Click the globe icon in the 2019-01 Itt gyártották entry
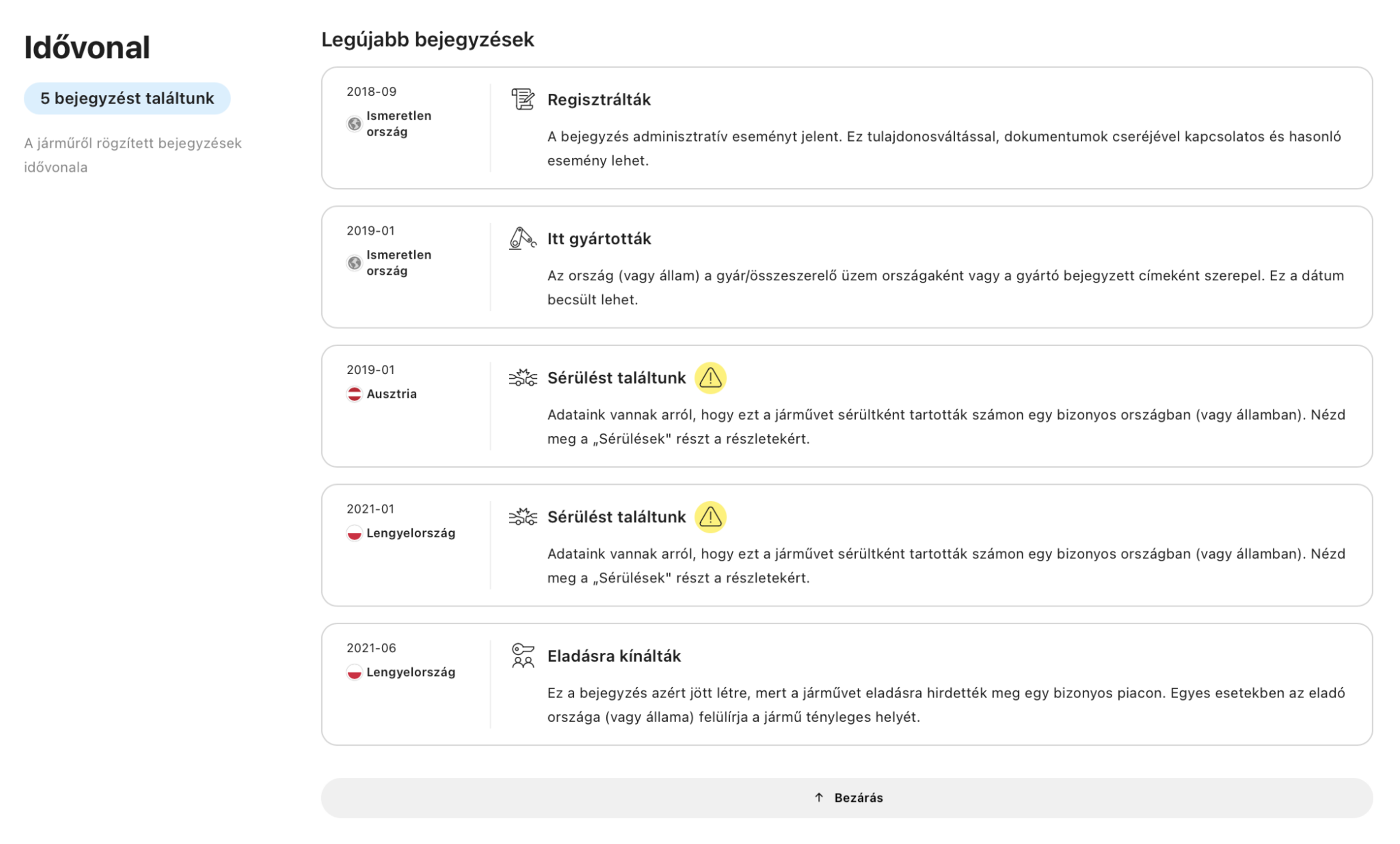Image resolution: width=1400 pixels, height=844 pixels. (x=354, y=263)
